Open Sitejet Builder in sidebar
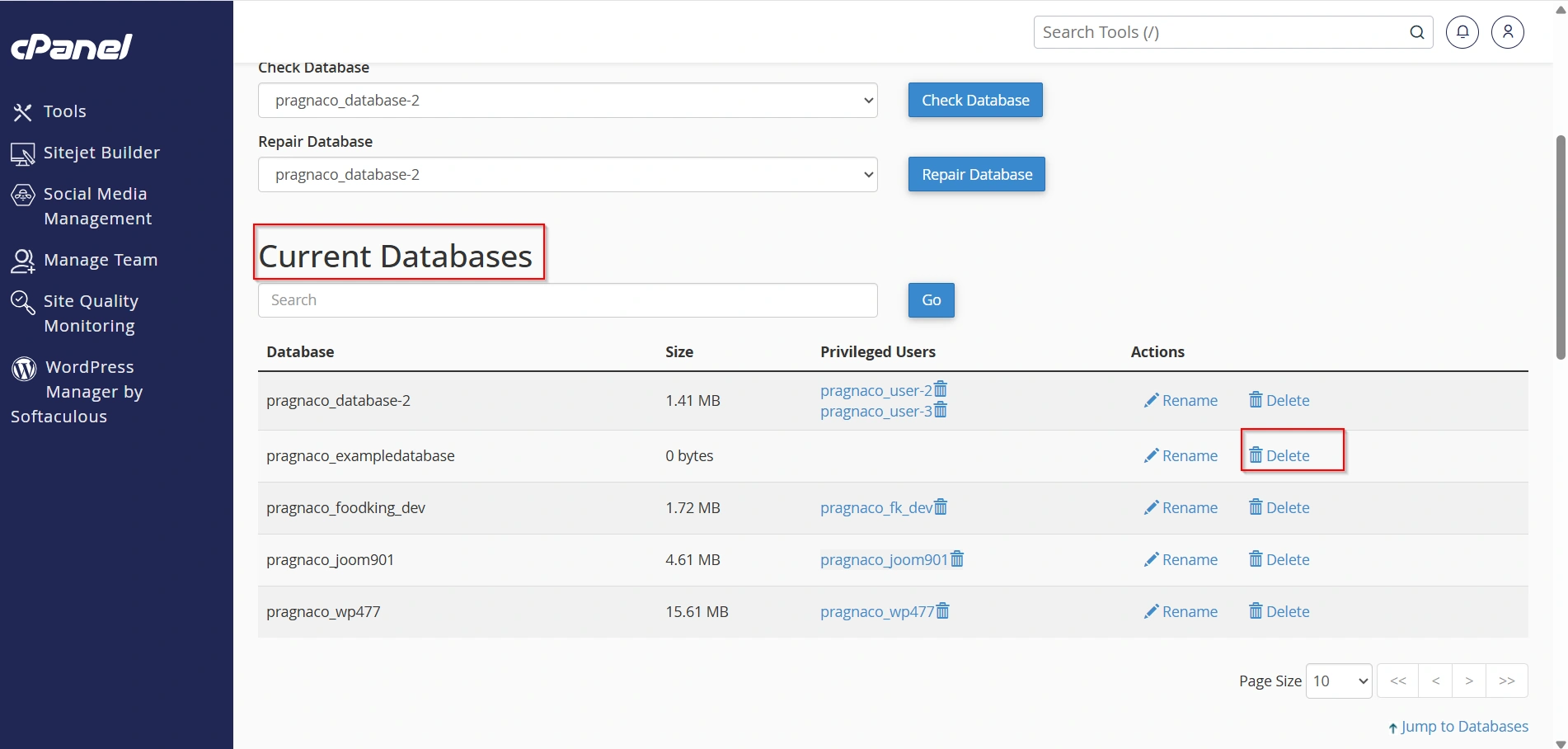This screenshot has height=749, width=1568. (101, 153)
